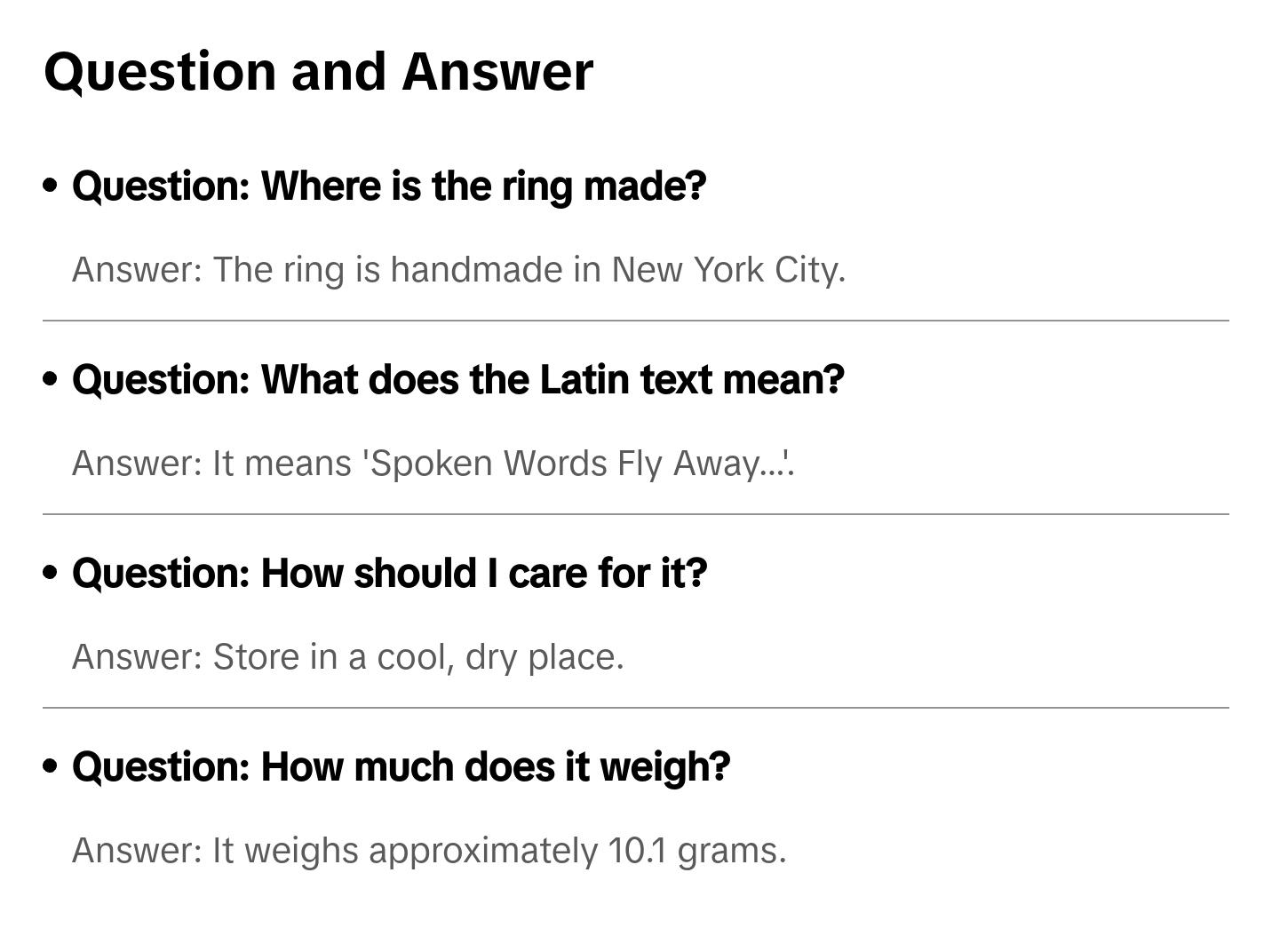The image size is (1272, 952).
Task: Select the "How much does it weigh?" question
Action: coord(401,767)
